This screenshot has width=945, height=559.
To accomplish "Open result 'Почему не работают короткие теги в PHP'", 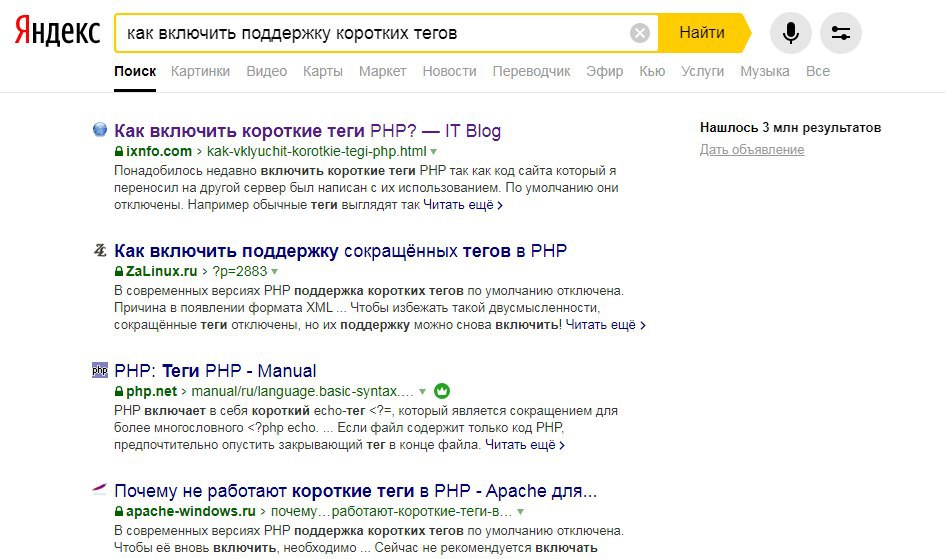I will coord(356,491).
